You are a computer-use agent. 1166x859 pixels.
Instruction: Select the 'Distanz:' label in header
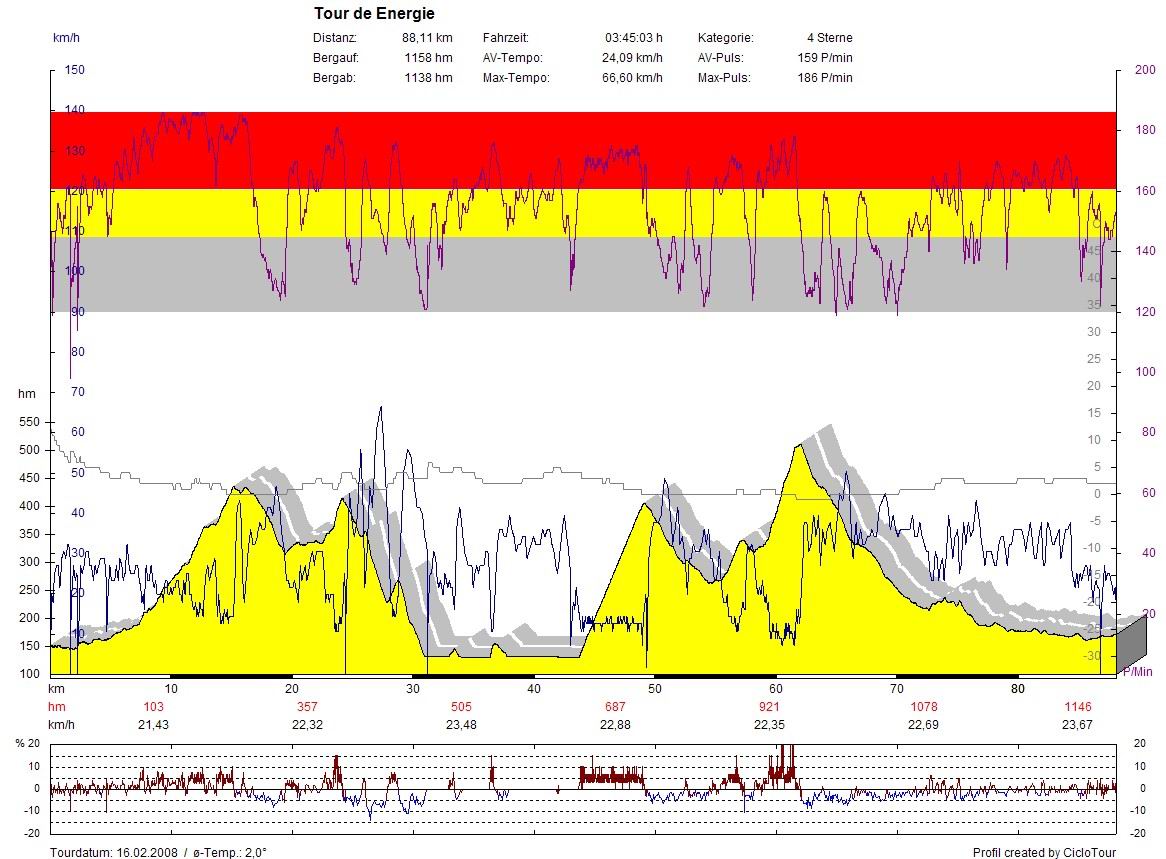pos(334,38)
